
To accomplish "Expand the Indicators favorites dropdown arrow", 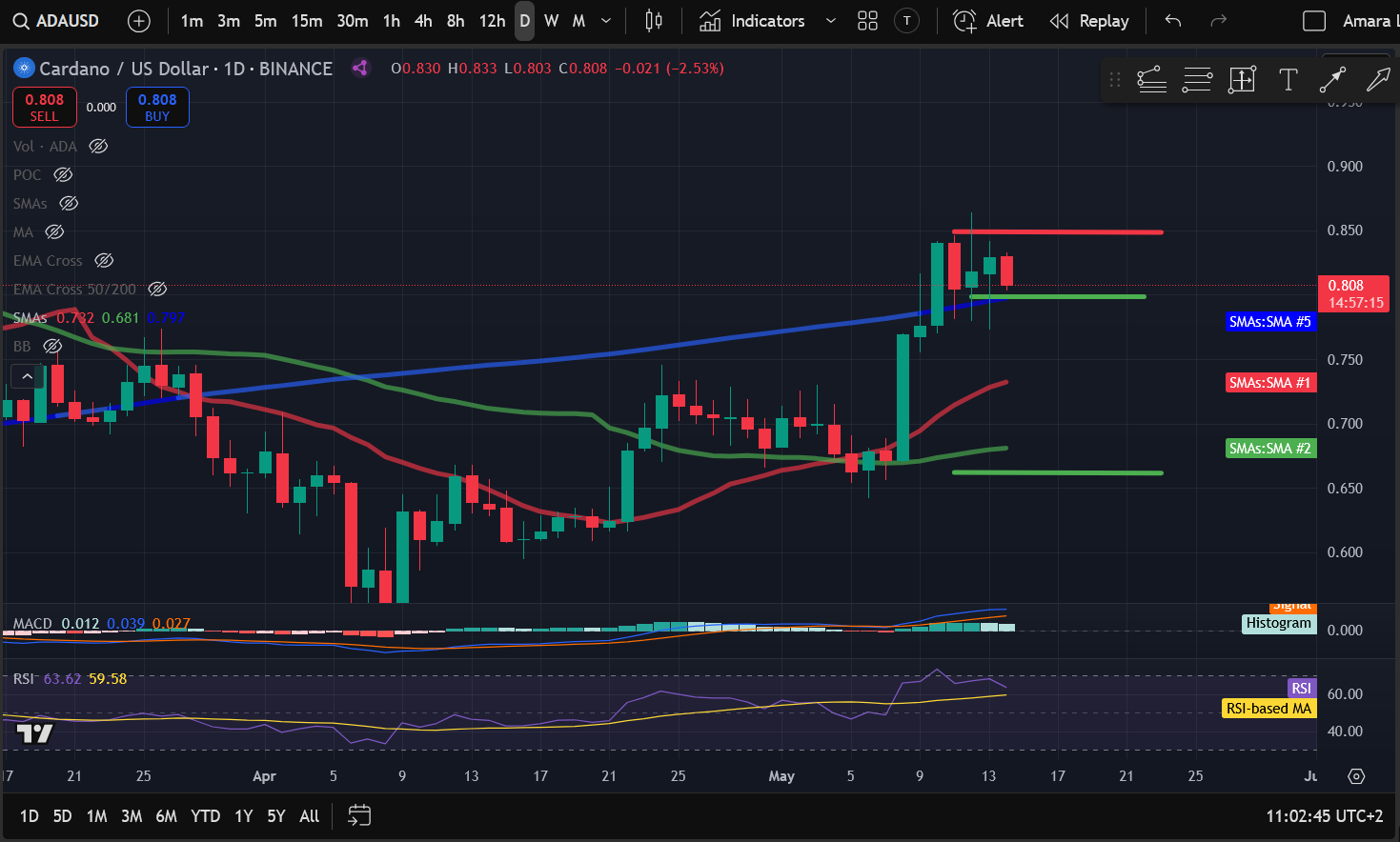I will pos(830,21).
